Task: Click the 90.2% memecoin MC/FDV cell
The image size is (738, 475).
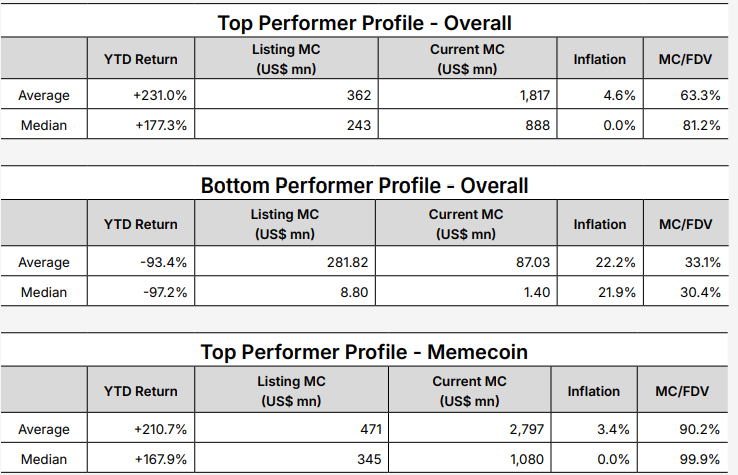Action: [694, 430]
